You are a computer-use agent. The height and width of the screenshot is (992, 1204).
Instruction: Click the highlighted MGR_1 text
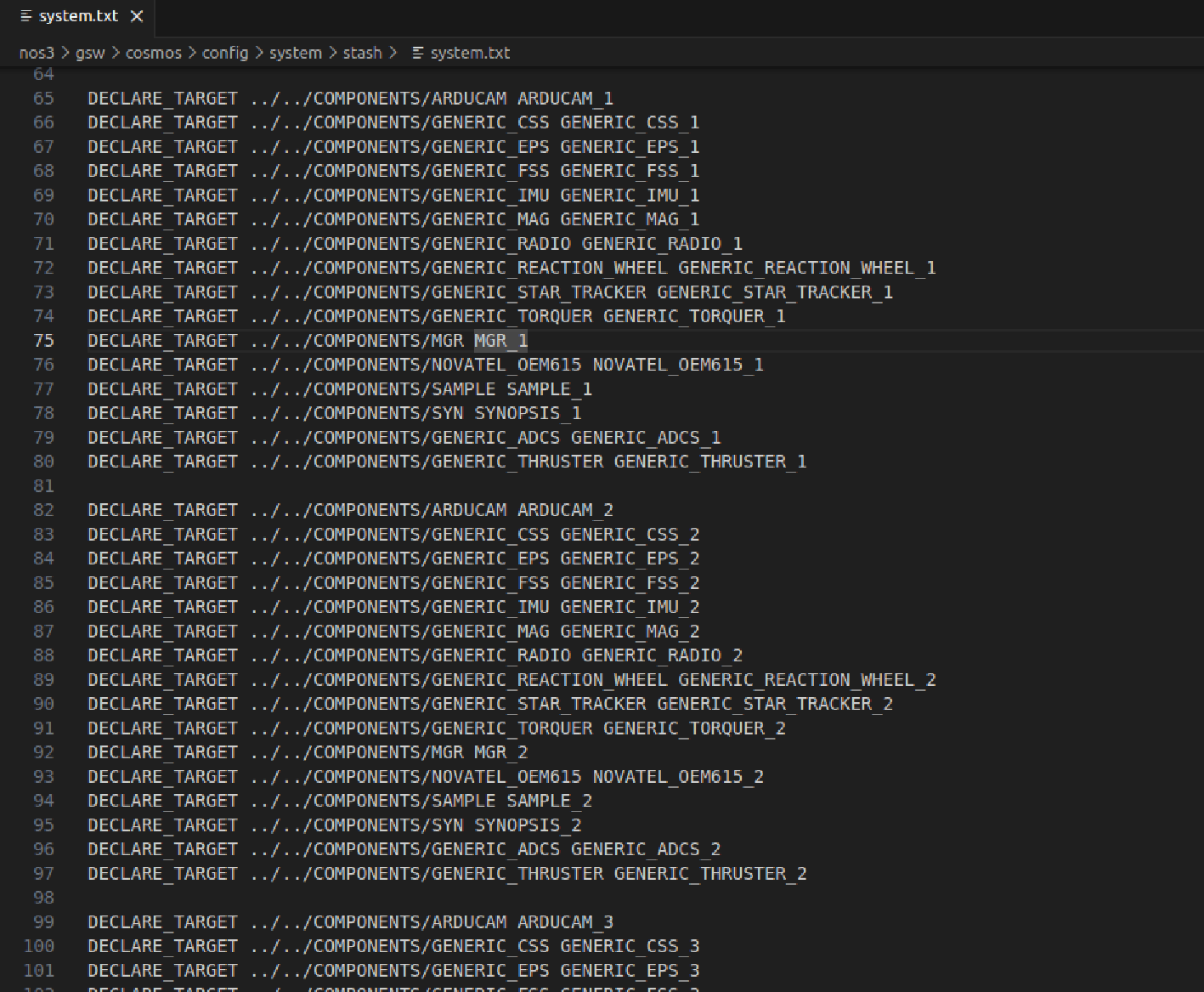pyautogui.click(x=501, y=341)
